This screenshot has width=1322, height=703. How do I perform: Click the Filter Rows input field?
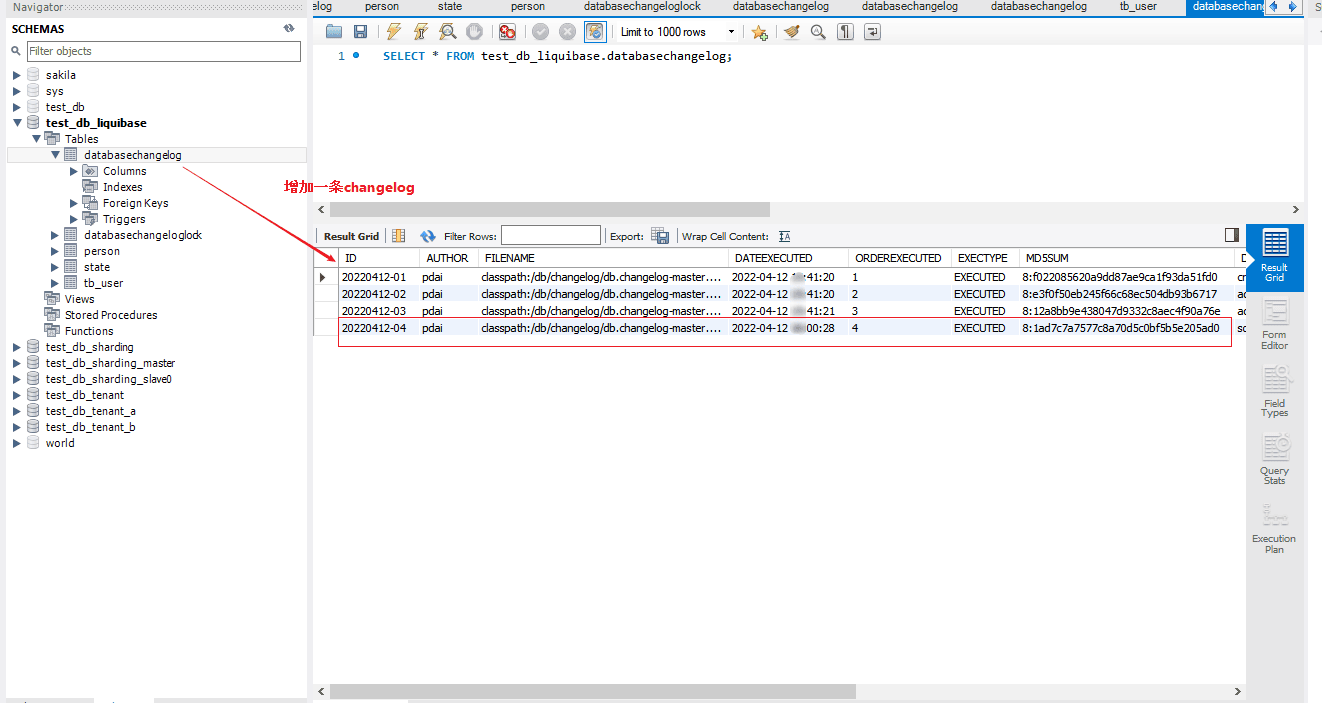(x=550, y=236)
